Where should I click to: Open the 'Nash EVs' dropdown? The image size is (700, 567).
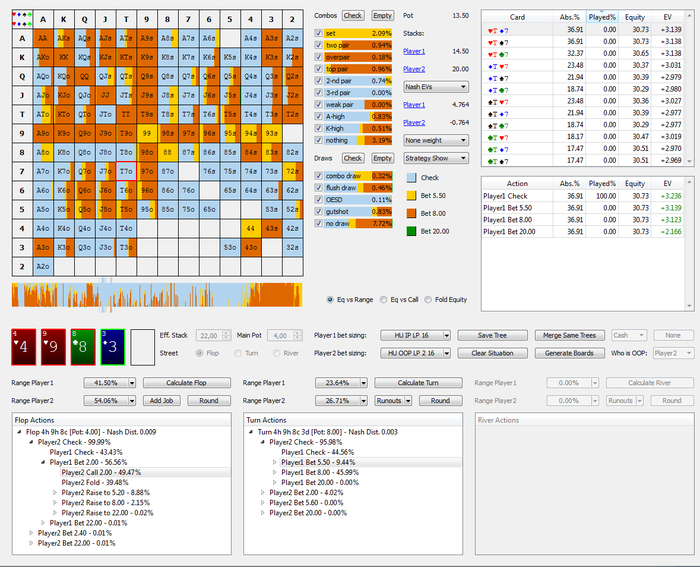pyautogui.click(x=436, y=87)
